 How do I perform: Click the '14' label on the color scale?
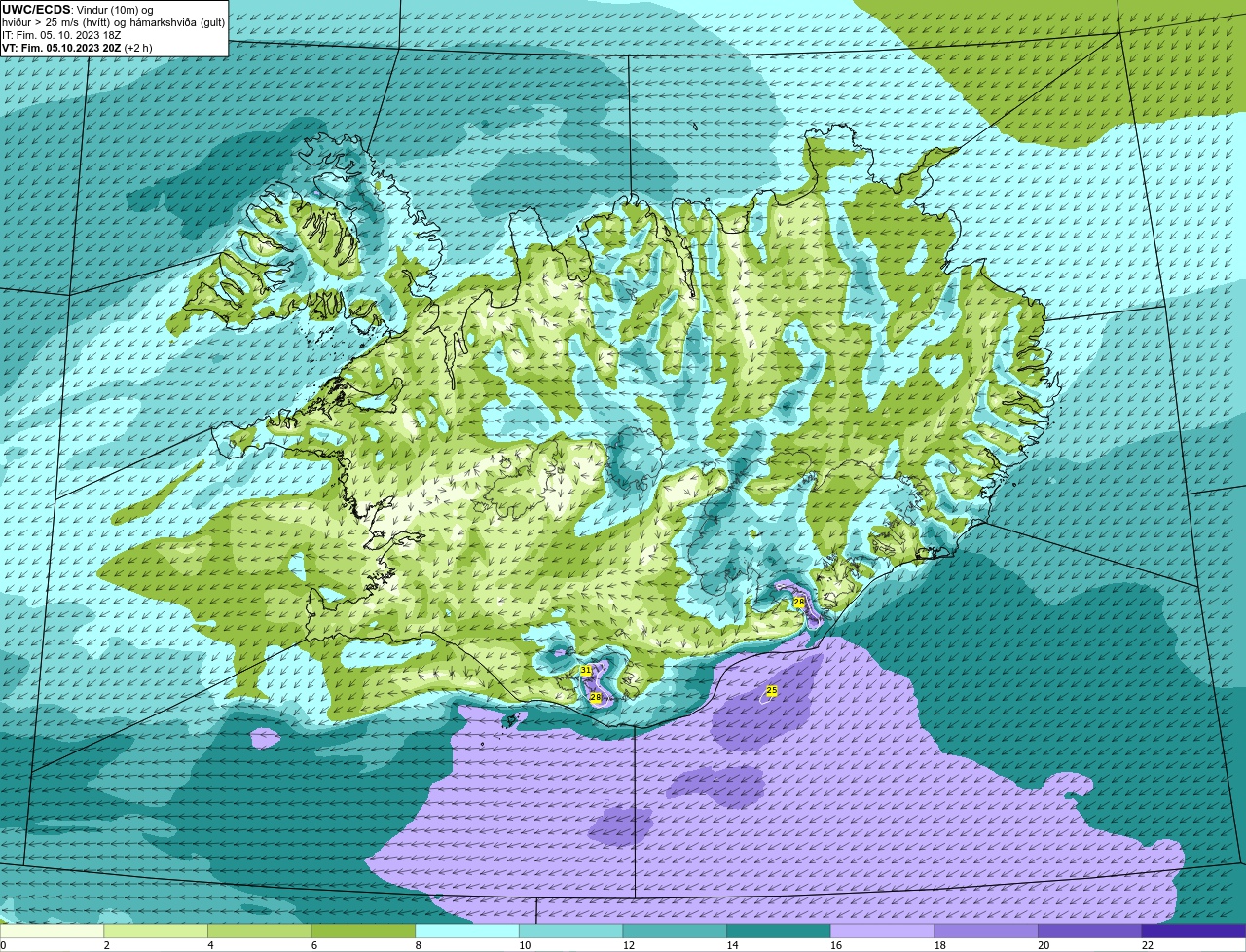pyautogui.click(x=732, y=945)
